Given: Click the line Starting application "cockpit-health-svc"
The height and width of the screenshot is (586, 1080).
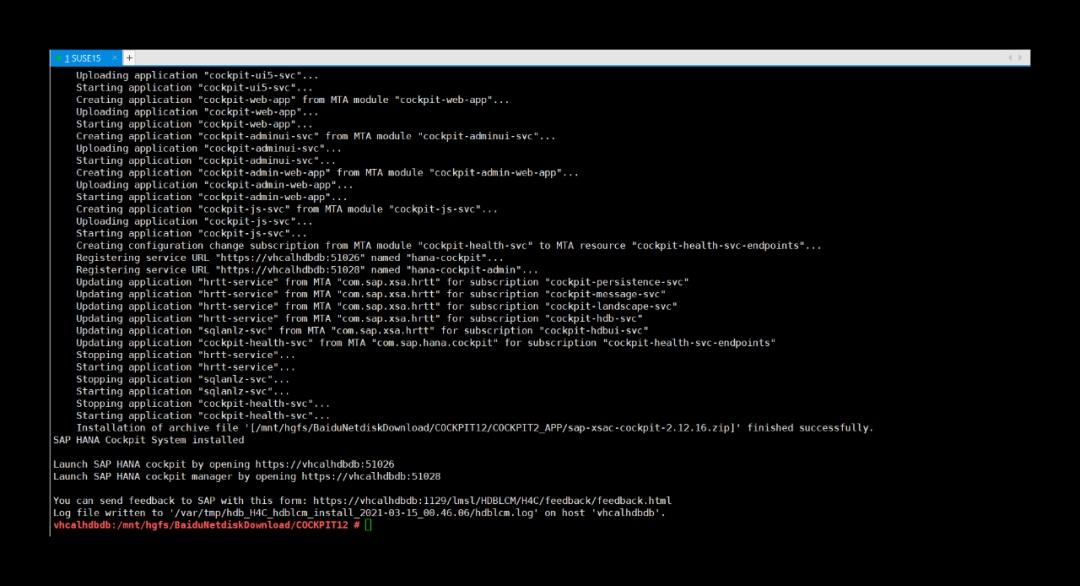Looking at the screenshot, I should [x=203, y=416].
